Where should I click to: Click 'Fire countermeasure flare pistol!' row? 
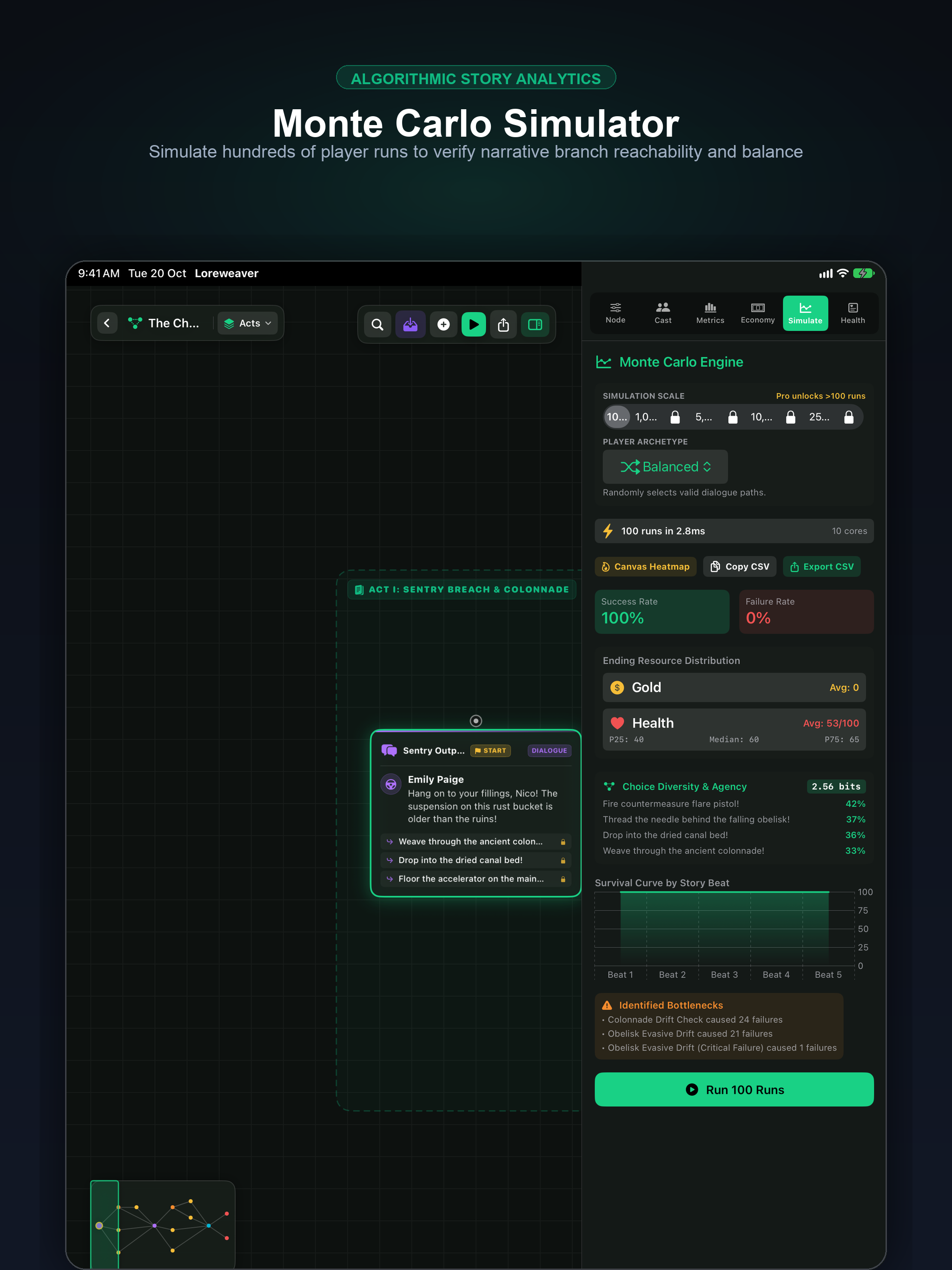734,804
